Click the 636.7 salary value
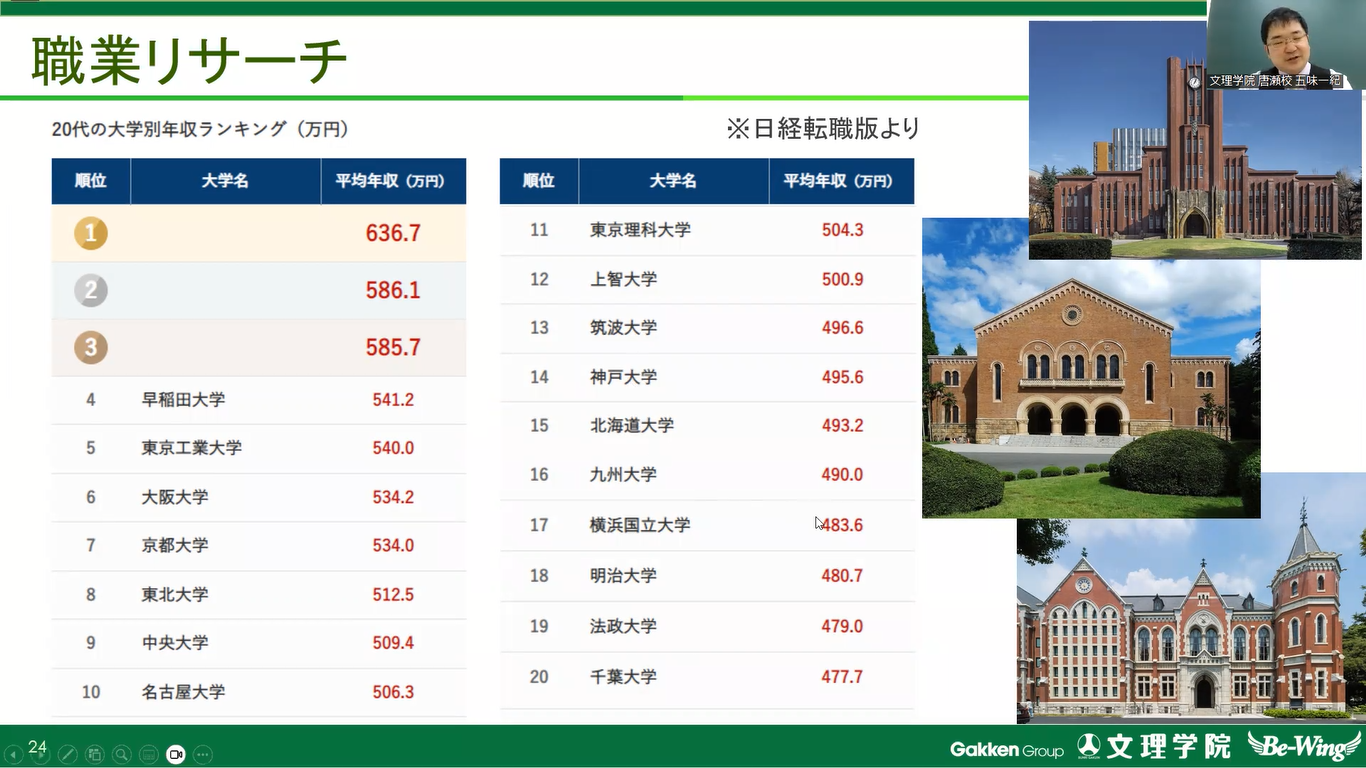1366x768 pixels. point(393,233)
